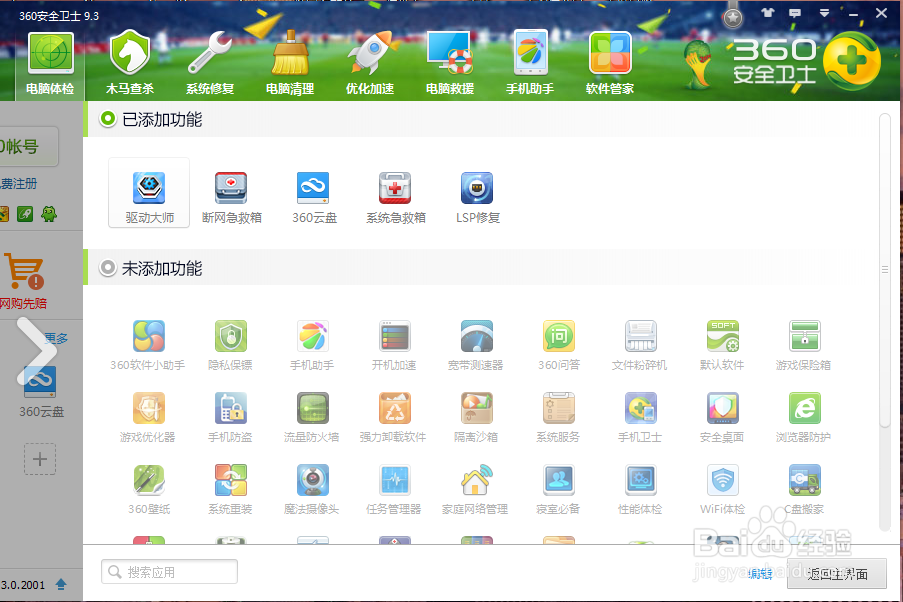This screenshot has height=602, width=903.
Task: Open the main menu dropdown arrow in title bar
Action: click(x=825, y=13)
